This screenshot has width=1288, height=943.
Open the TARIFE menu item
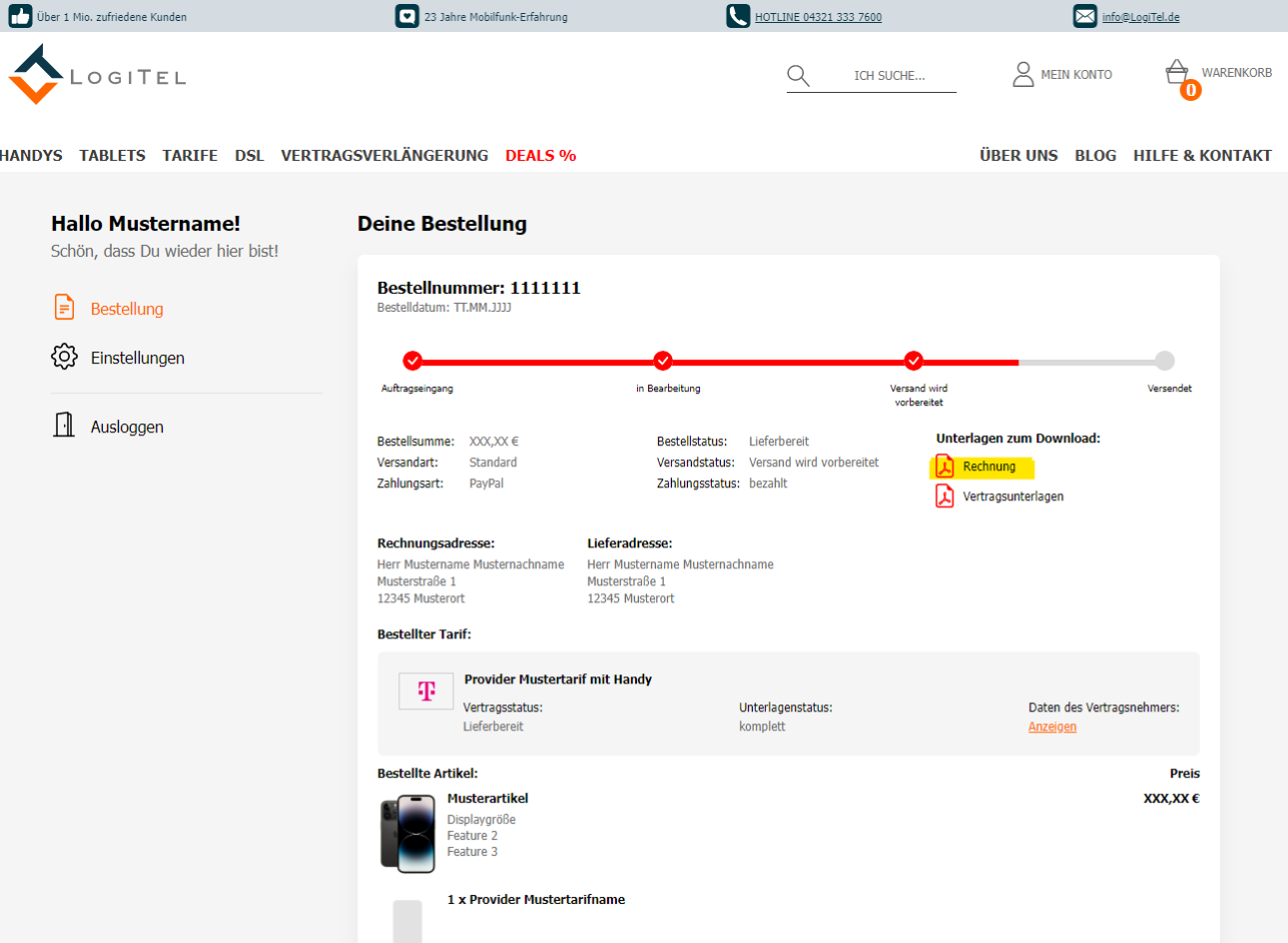(x=190, y=155)
